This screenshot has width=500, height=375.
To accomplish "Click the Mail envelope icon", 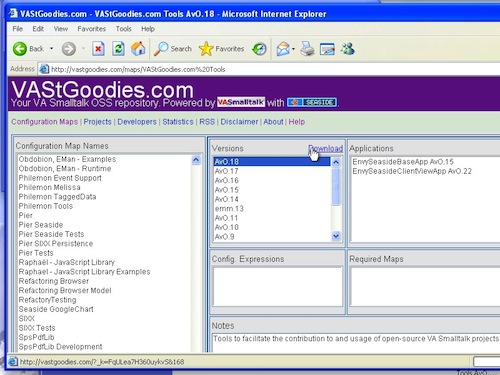I will (x=283, y=49).
